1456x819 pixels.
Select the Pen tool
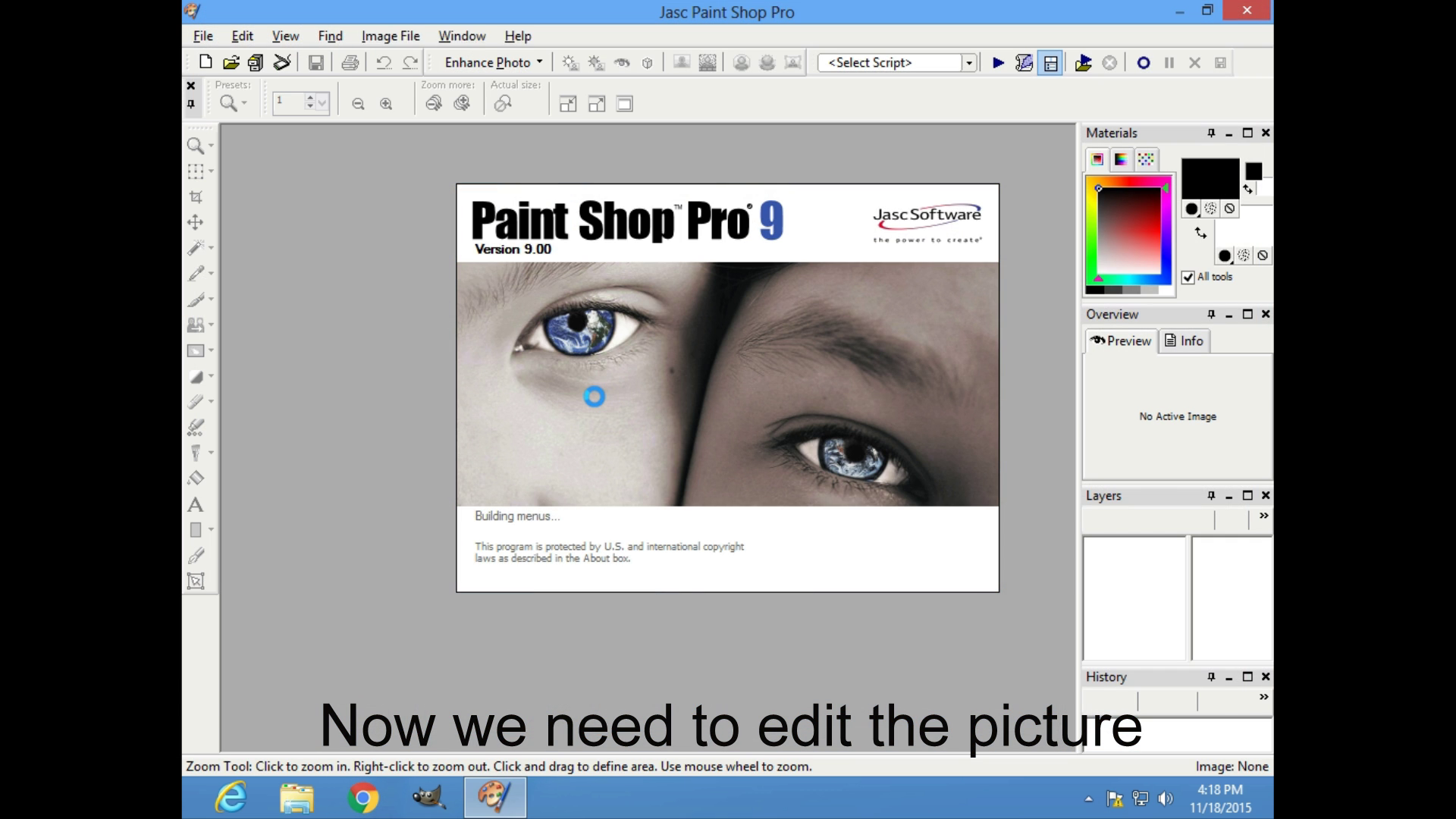pos(196,556)
